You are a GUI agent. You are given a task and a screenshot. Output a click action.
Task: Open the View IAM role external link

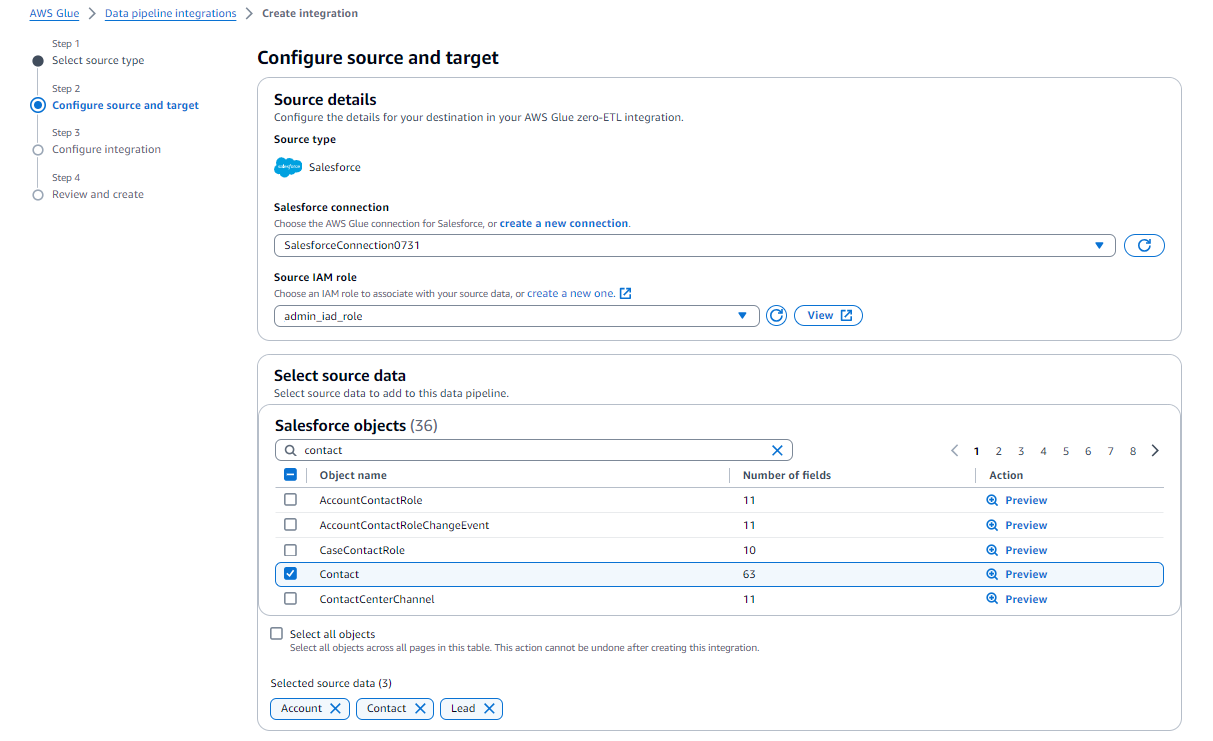pos(828,315)
